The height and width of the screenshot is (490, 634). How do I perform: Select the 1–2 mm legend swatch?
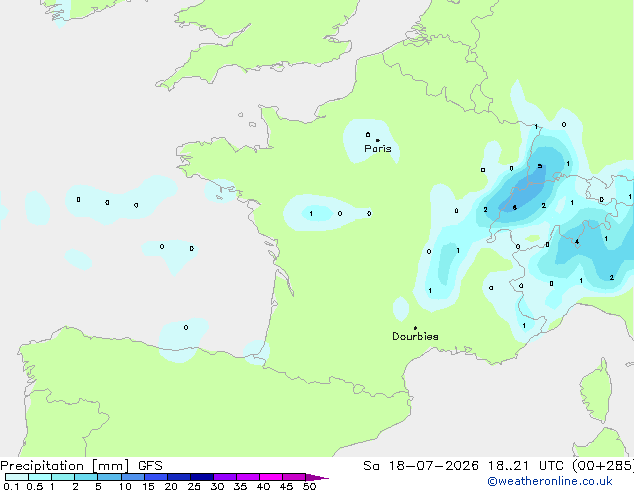pyautogui.click(x=63, y=477)
